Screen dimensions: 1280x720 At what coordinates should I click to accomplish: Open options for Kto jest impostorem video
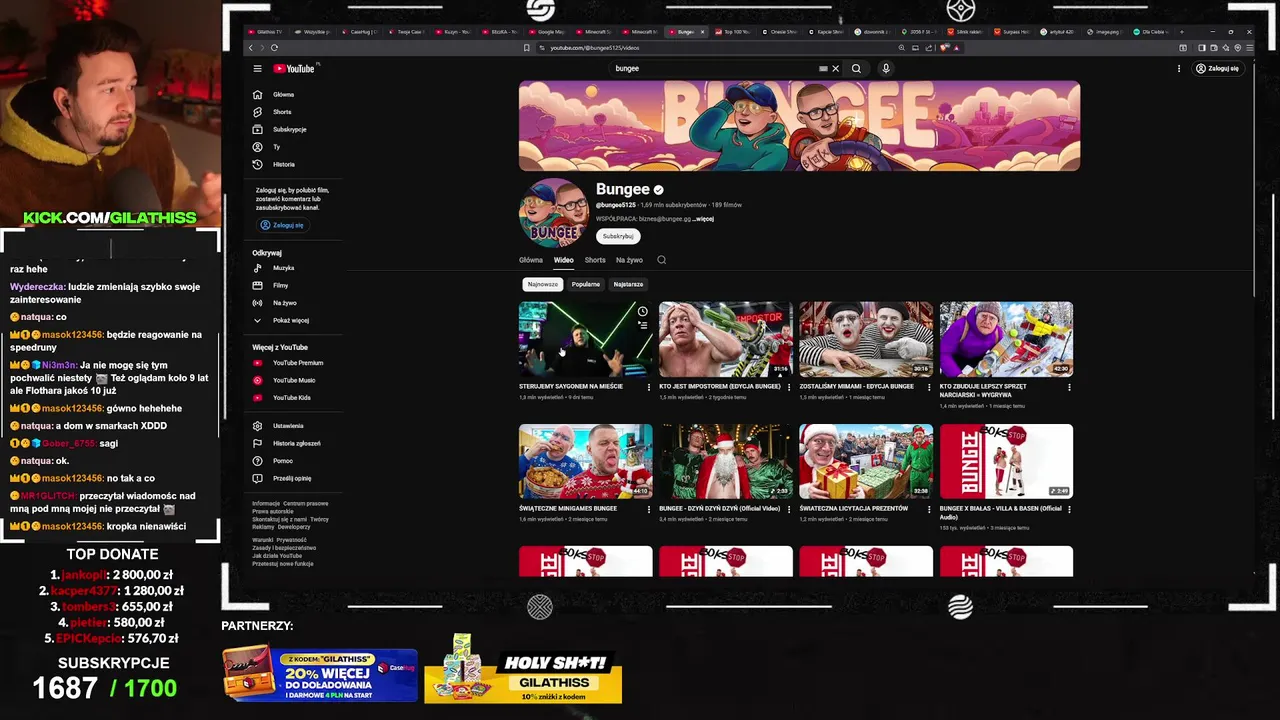point(788,386)
